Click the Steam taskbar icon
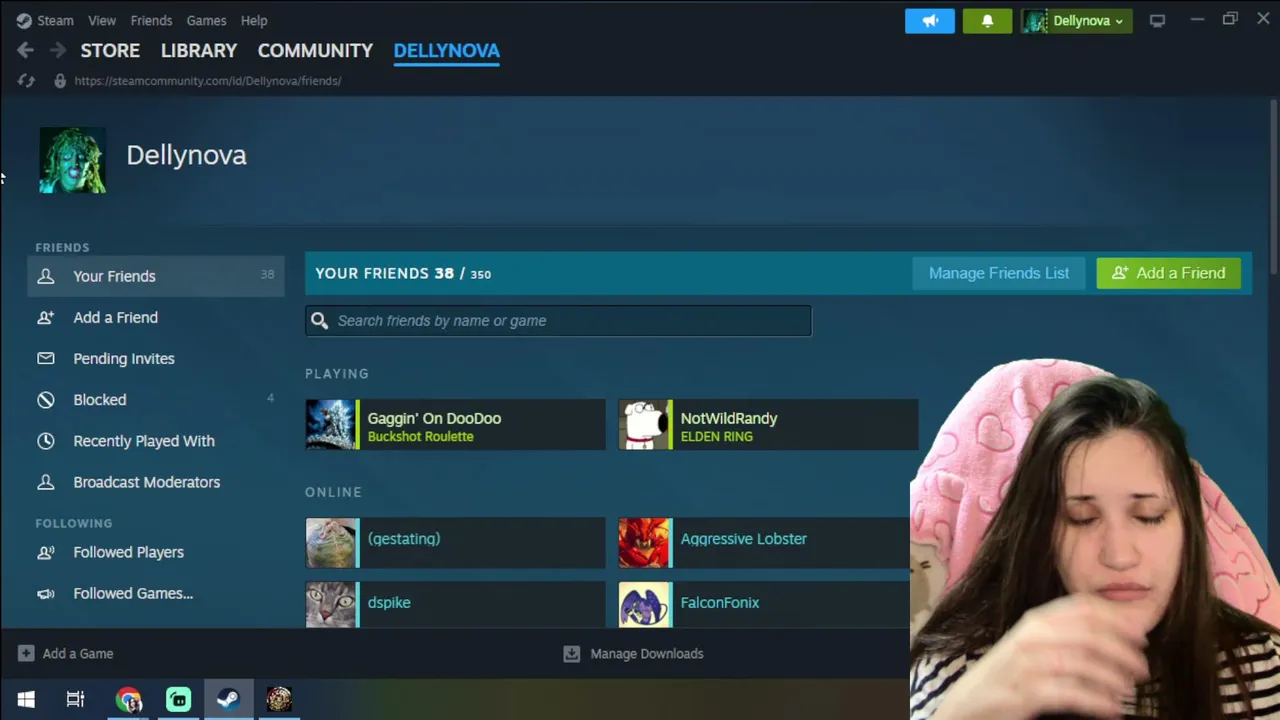Screen dimensions: 1280x720 [x=228, y=699]
